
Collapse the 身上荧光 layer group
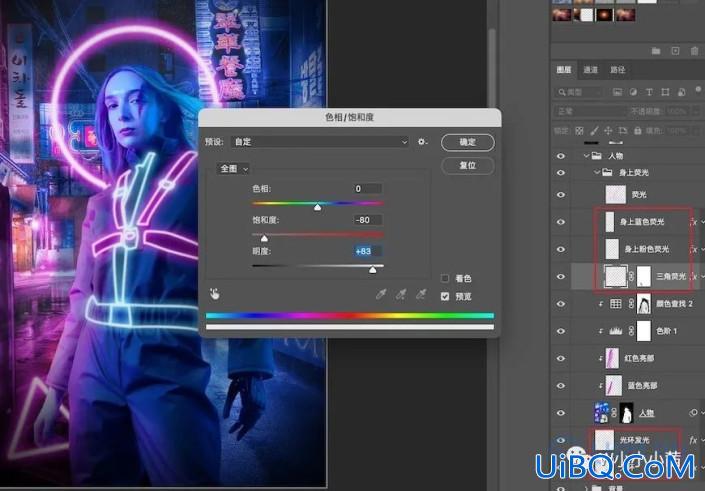tap(597, 172)
